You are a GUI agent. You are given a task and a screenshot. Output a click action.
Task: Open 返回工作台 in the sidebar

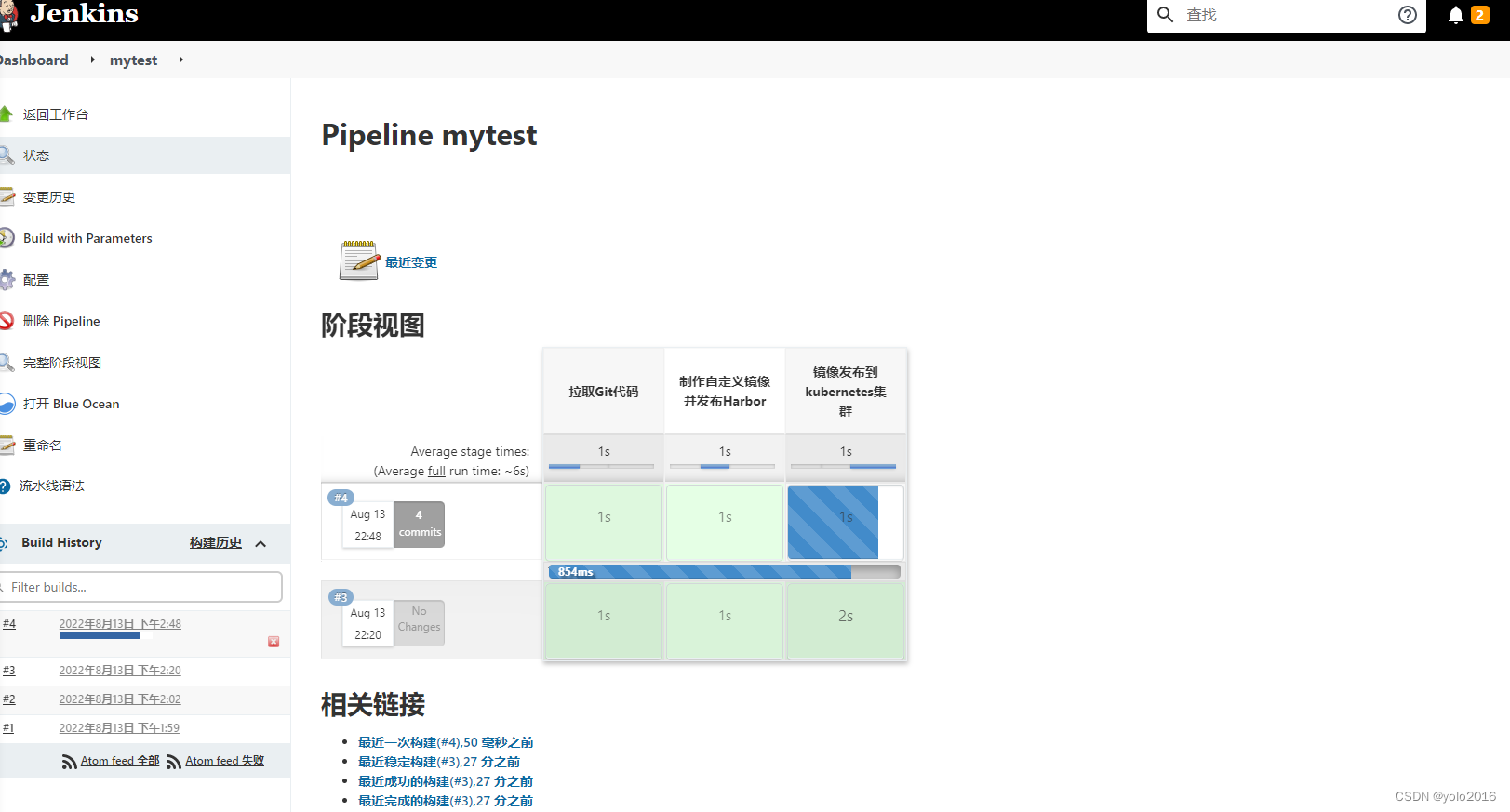(x=56, y=114)
